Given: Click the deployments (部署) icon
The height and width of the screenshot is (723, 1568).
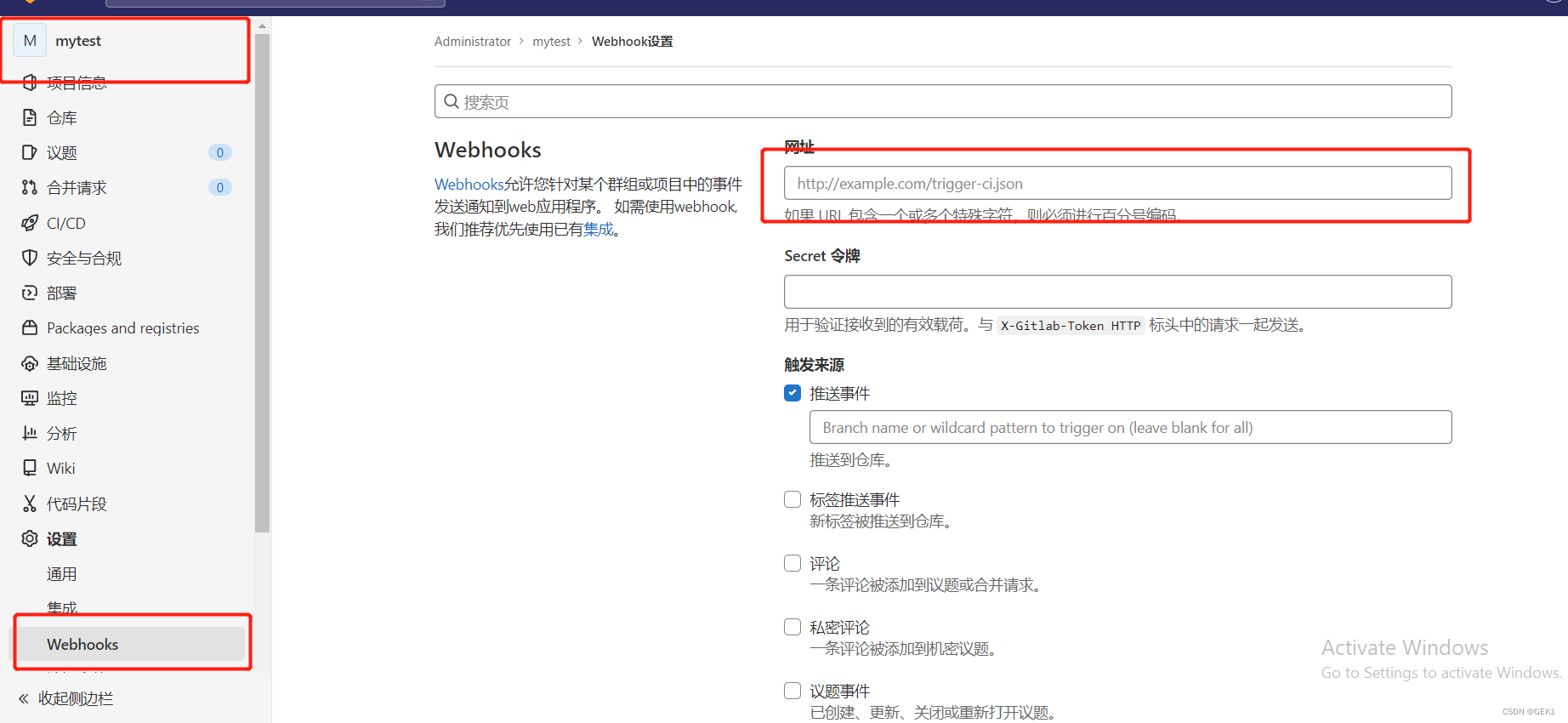Looking at the screenshot, I should (30, 293).
